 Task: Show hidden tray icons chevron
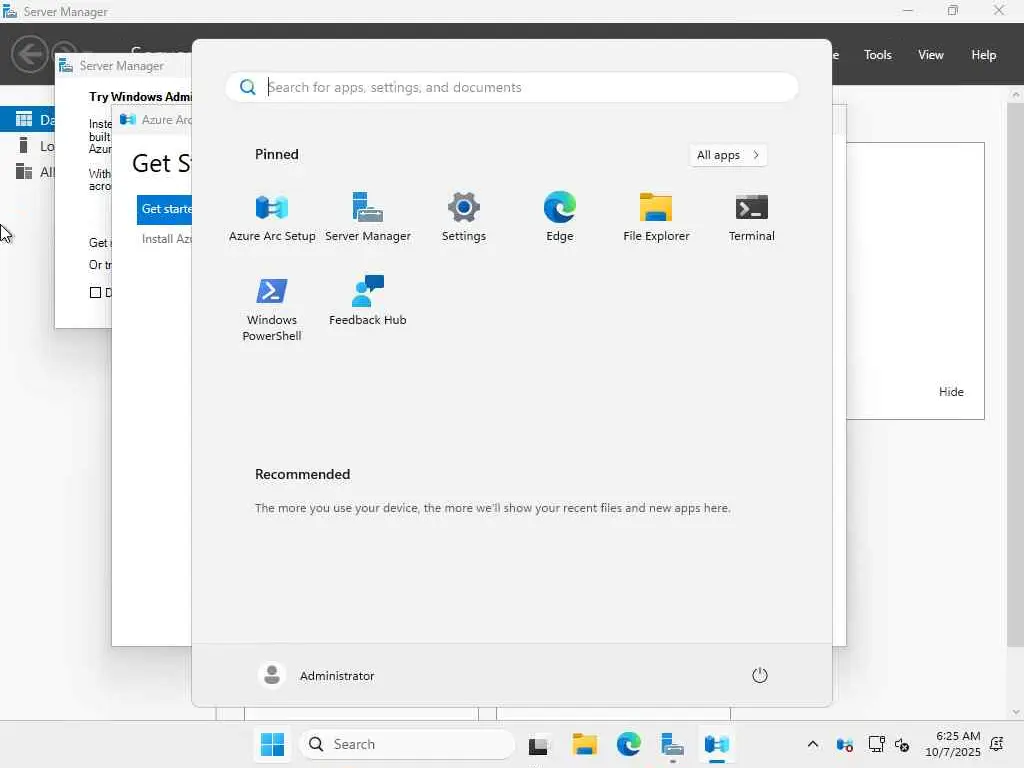point(812,744)
